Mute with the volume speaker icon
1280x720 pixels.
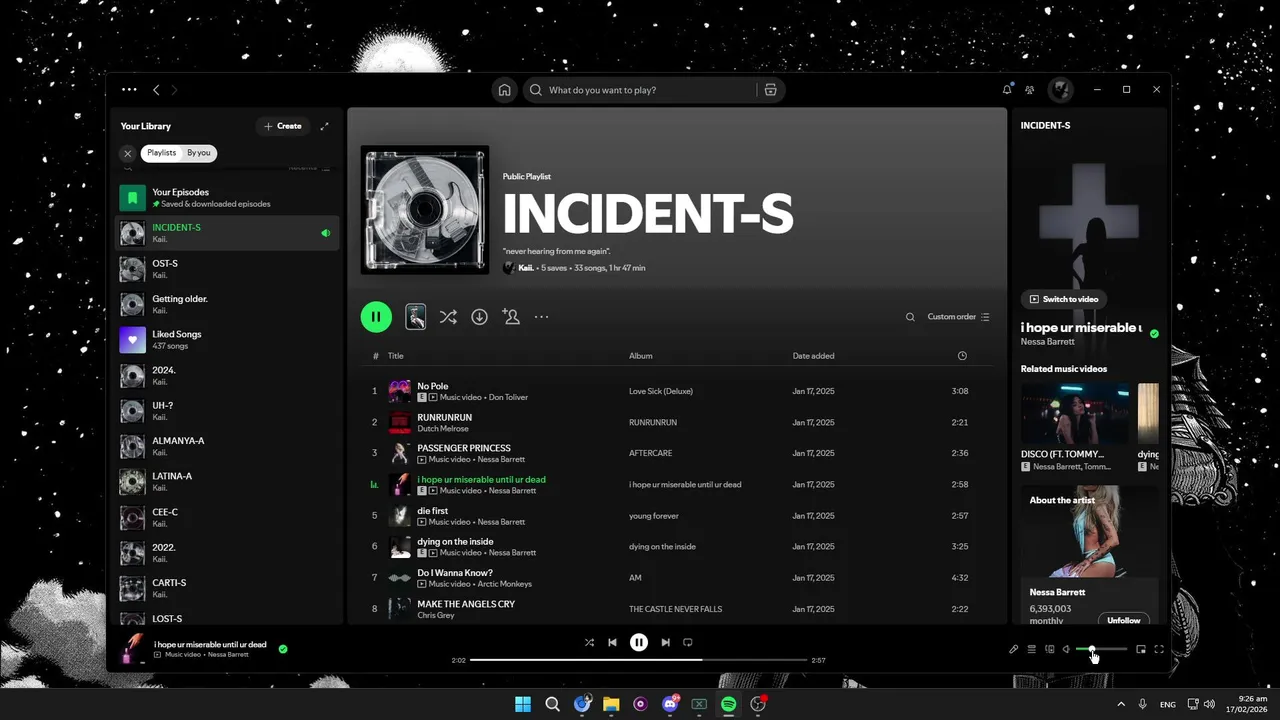(1066, 649)
